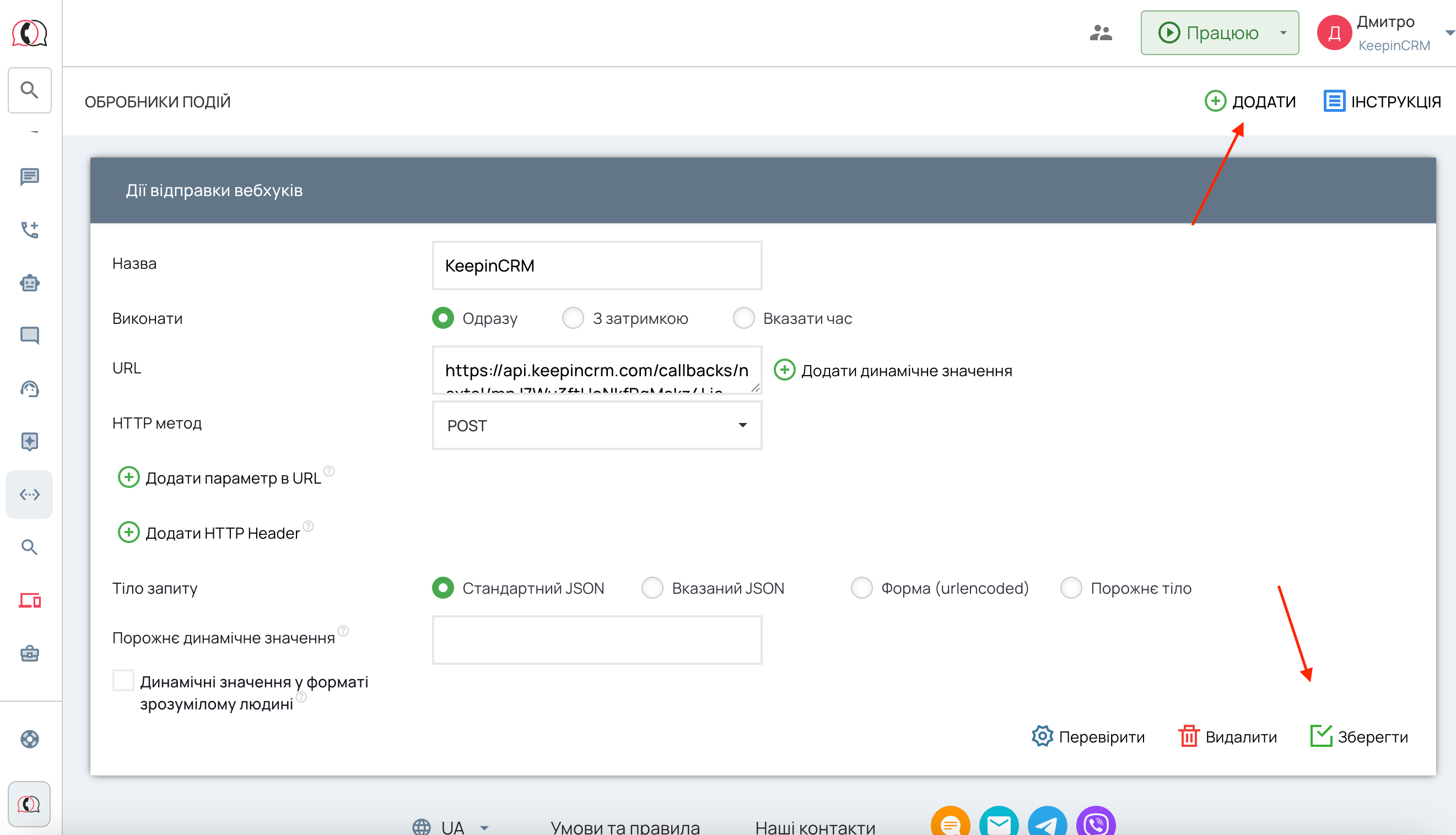Click the teammates icon in the top bar
1456x835 pixels.
(x=1101, y=32)
